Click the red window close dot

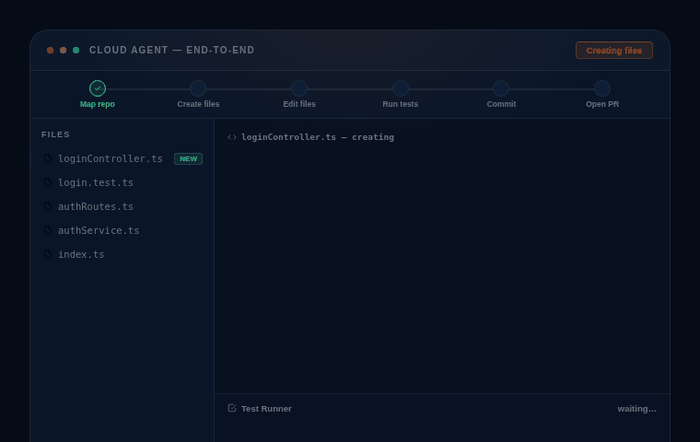point(50,50)
